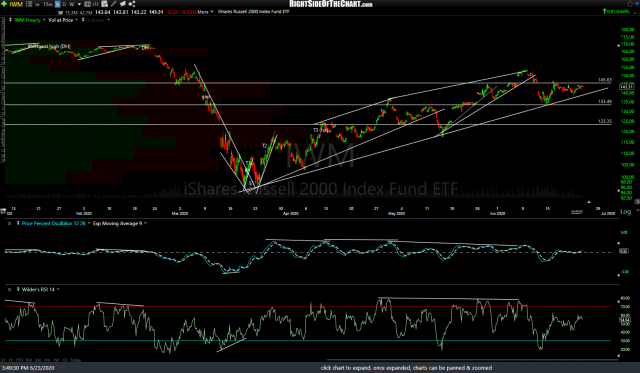Click the IWM ticker symbol field

16,4
